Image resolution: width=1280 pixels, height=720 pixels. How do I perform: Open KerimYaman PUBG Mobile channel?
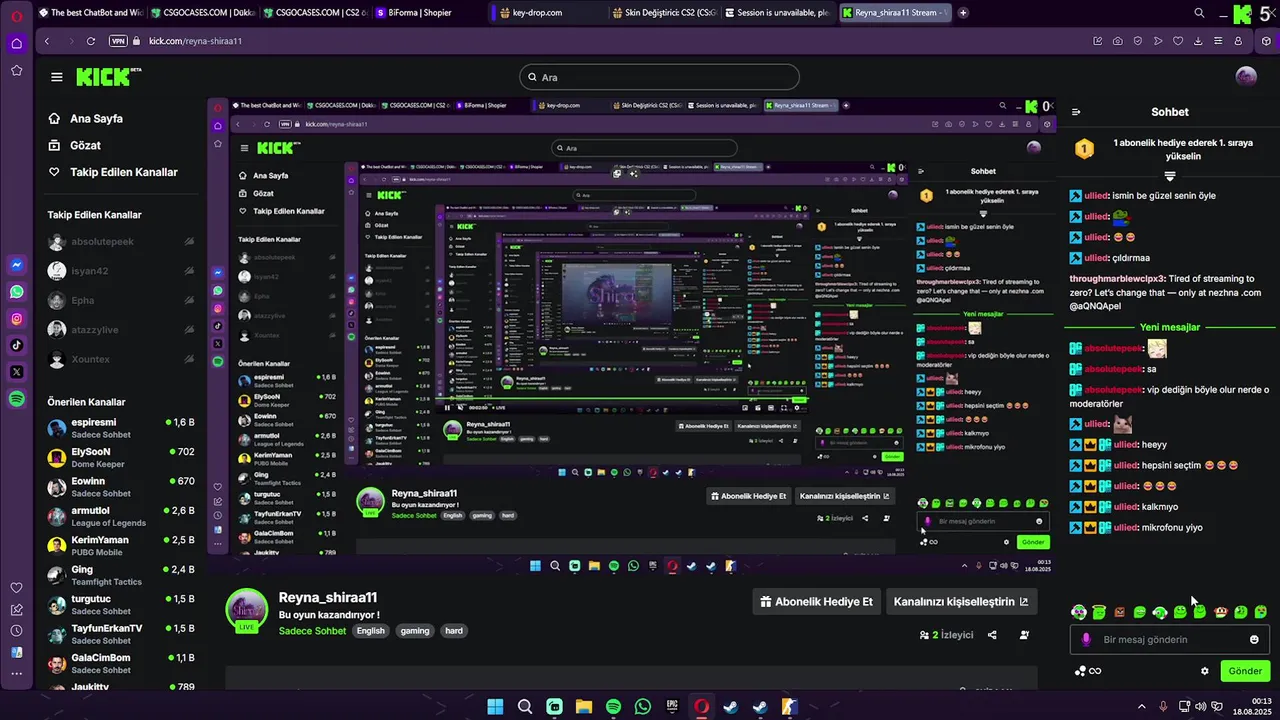[121, 545]
